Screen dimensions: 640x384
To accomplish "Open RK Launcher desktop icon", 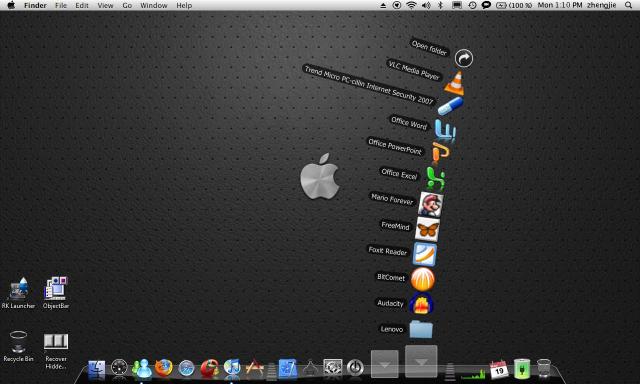I will [18, 293].
